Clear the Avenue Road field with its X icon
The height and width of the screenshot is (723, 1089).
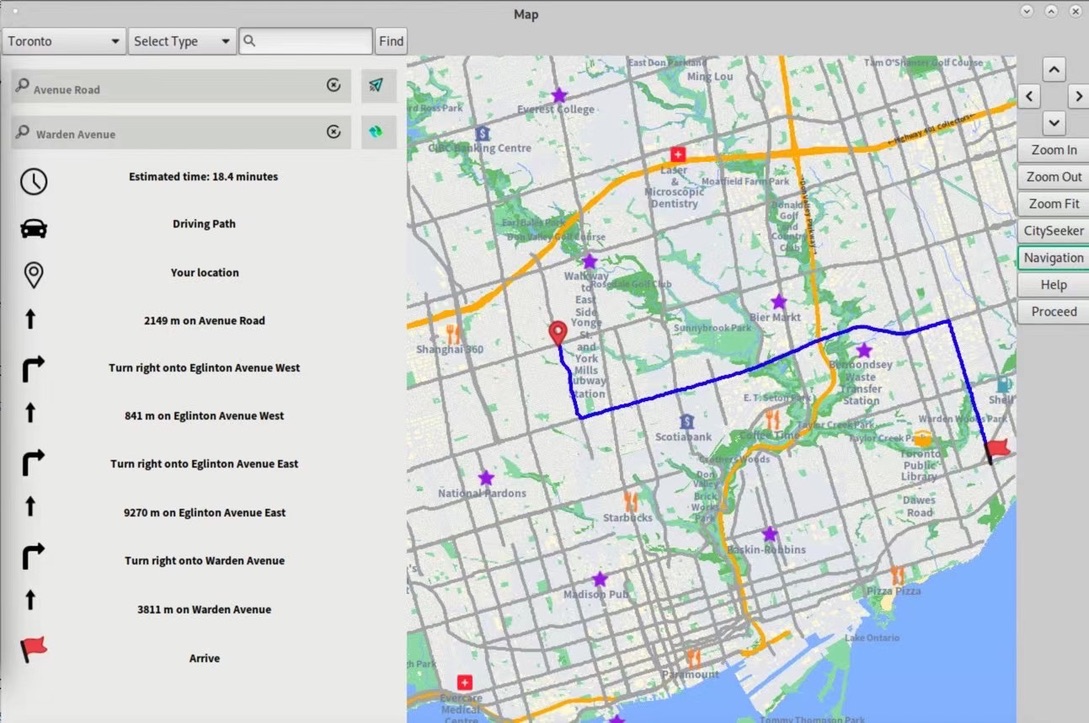point(334,86)
